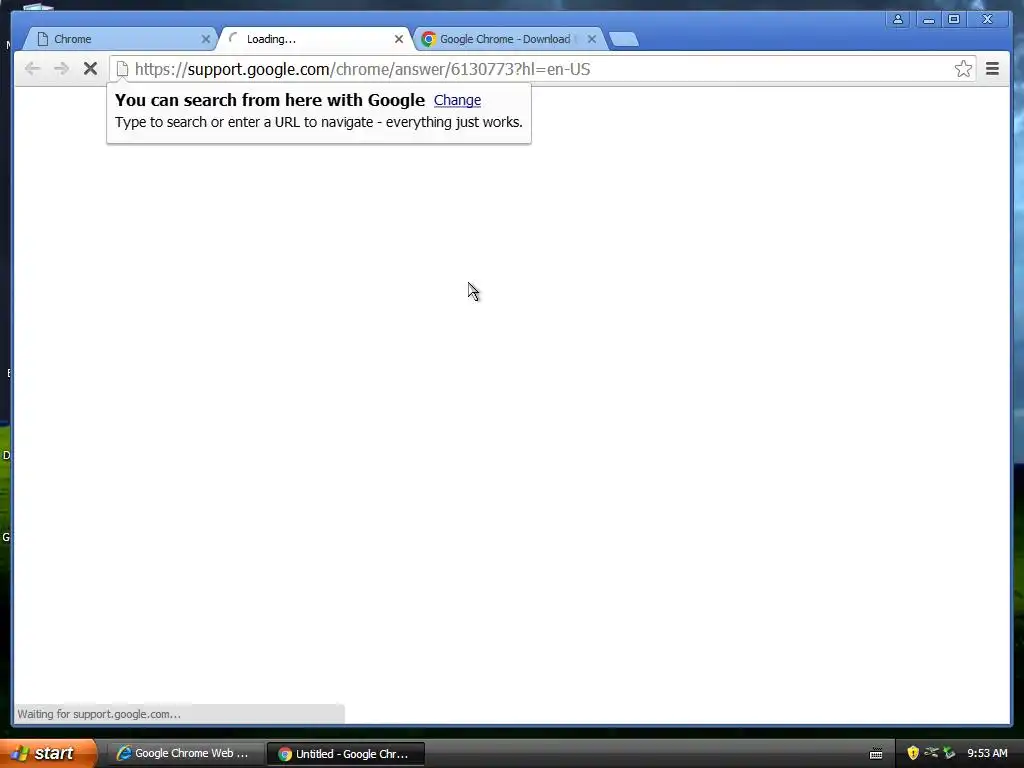This screenshot has height=768, width=1024.
Task: Click the Change search engine link
Action: [457, 100]
